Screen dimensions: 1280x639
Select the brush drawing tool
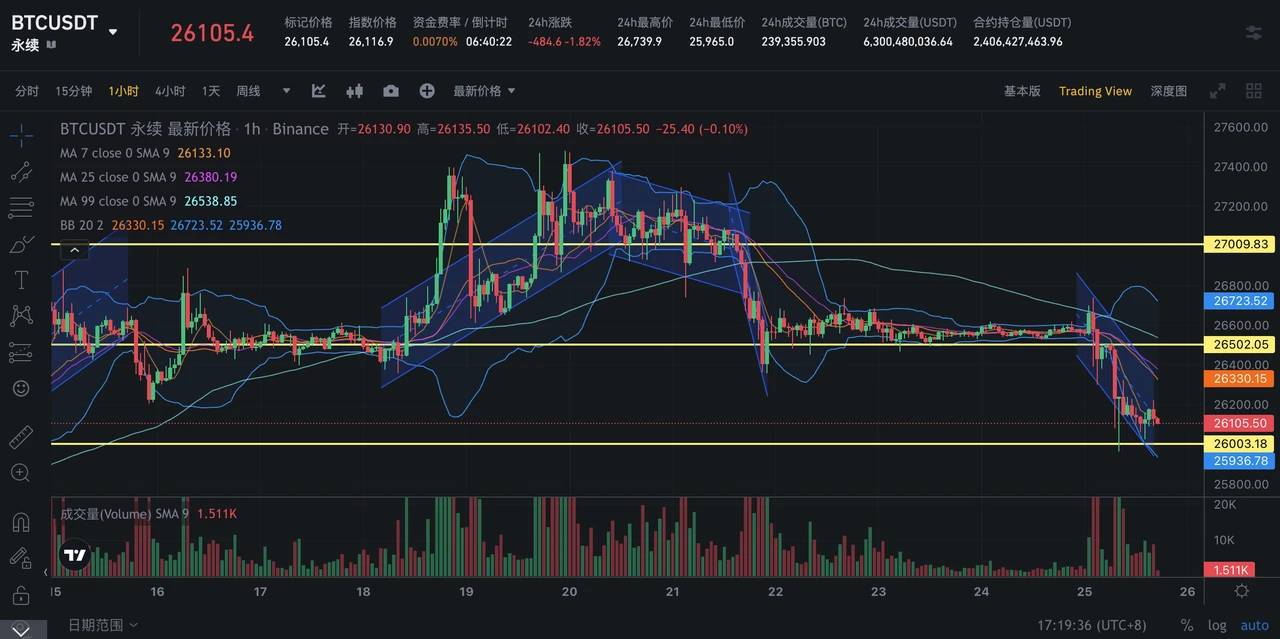point(21,244)
